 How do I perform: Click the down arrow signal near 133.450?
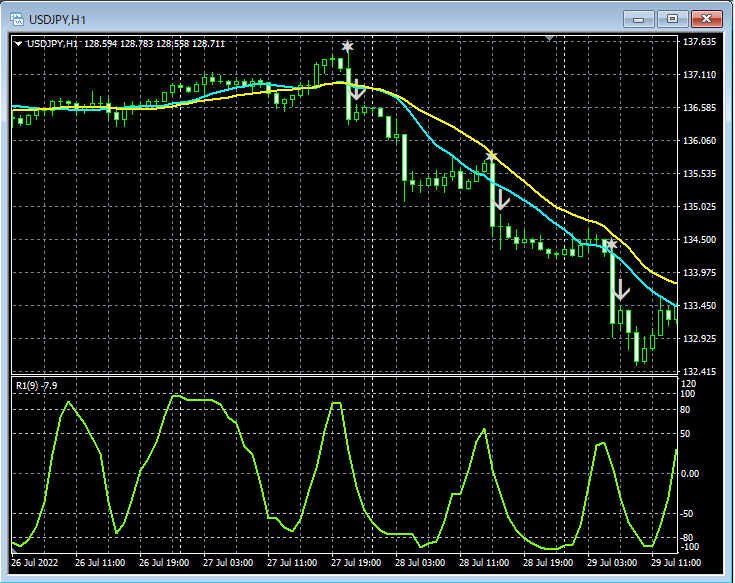[621, 290]
